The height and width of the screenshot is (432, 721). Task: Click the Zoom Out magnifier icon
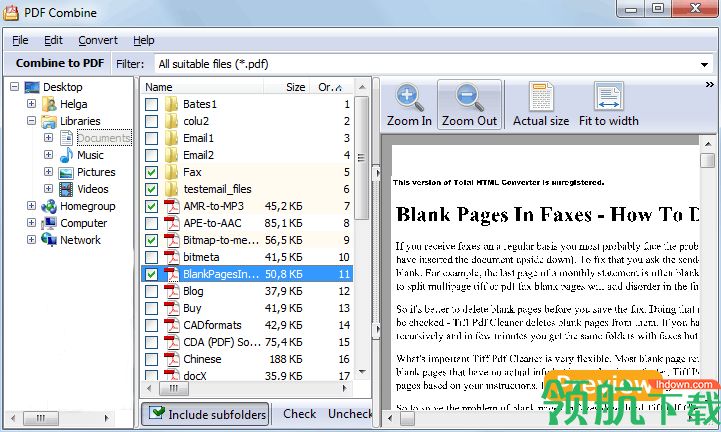coord(469,97)
